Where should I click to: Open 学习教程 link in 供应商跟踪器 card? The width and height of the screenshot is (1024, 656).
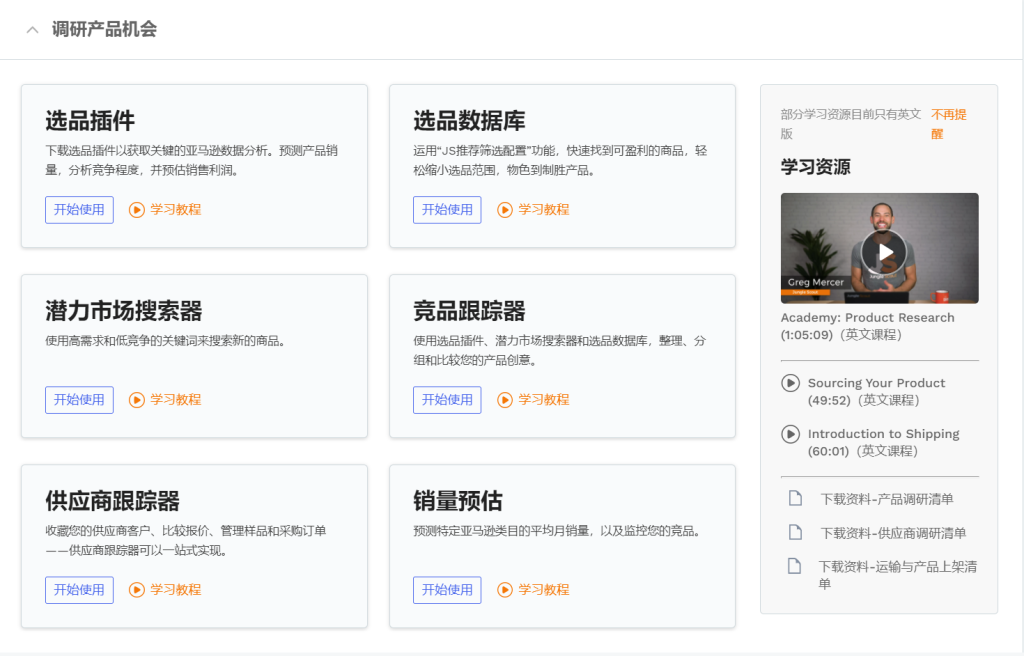point(176,590)
